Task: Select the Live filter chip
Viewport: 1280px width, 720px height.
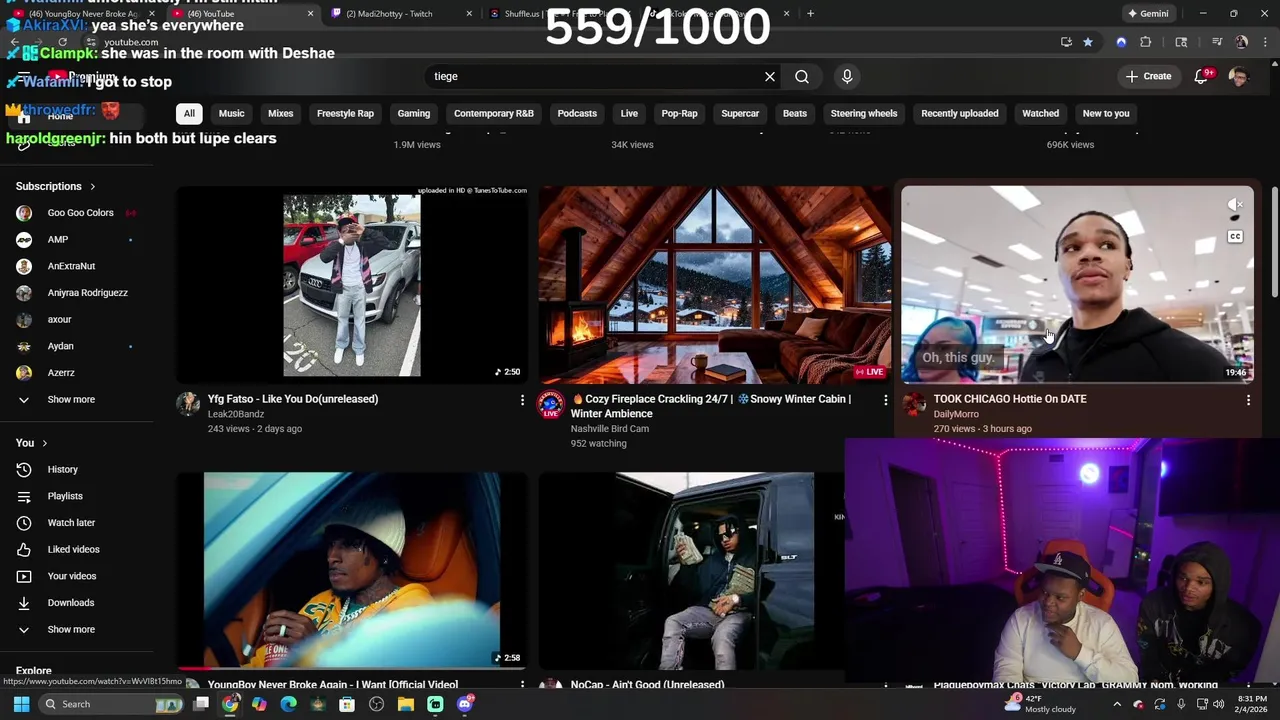Action: [629, 113]
